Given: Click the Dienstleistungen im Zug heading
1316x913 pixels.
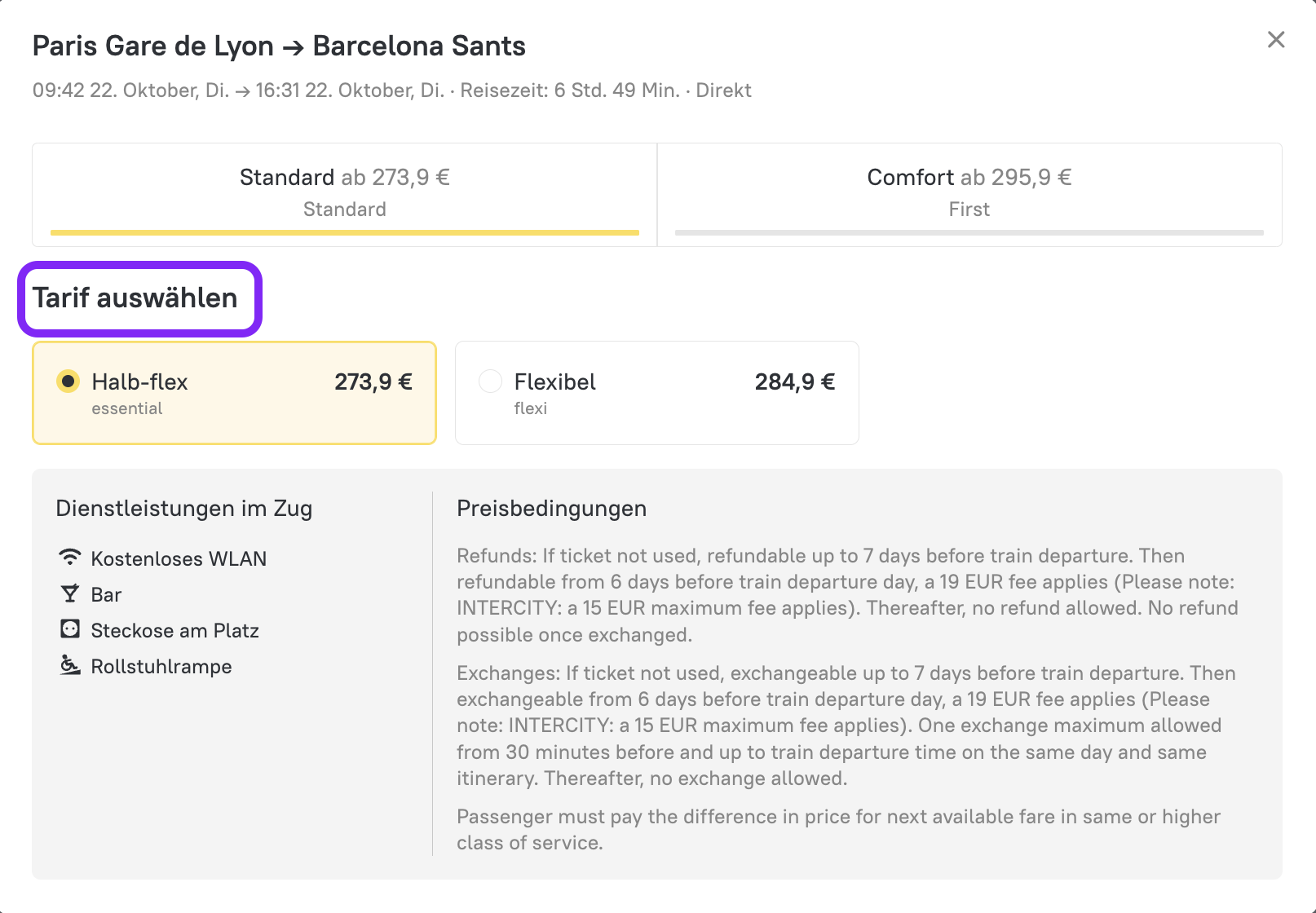Looking at the screenshot, I should pyautogui.click(x=183, y=509).
